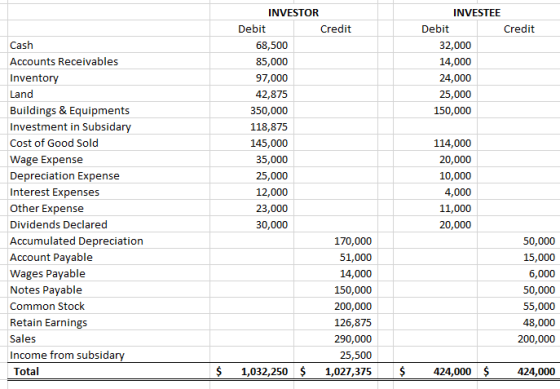Image resolution: width=560 pixels, height=389 pixels.
Task: Select investee accumulated depreciation 50,000
Action: coord(539,241)
